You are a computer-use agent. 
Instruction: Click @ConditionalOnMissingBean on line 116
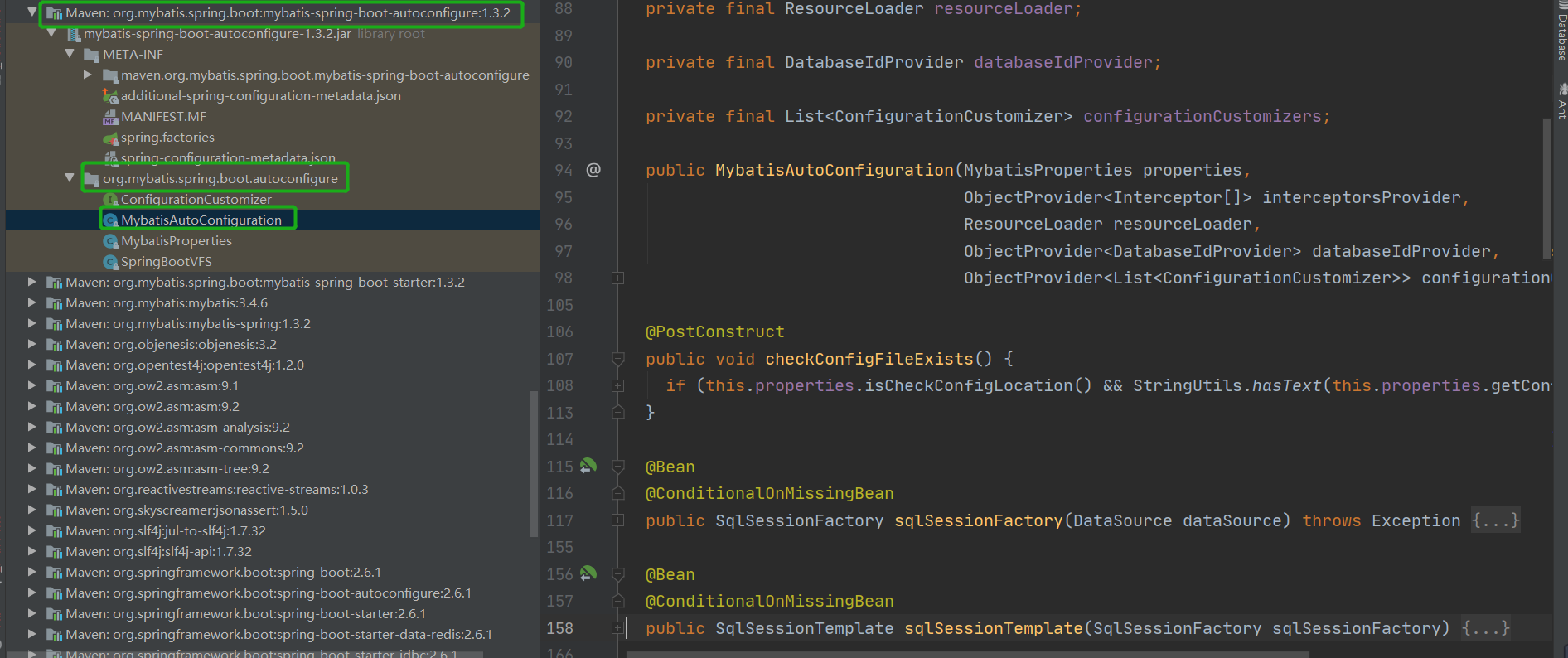770,493
